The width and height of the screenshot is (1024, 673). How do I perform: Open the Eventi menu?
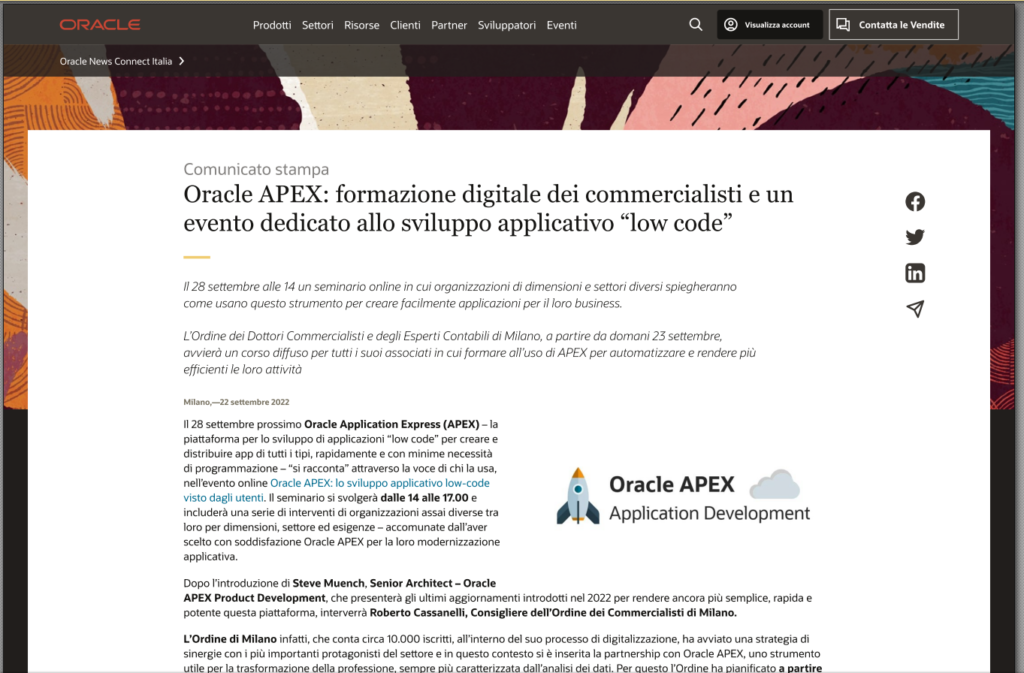coord(562,25)
